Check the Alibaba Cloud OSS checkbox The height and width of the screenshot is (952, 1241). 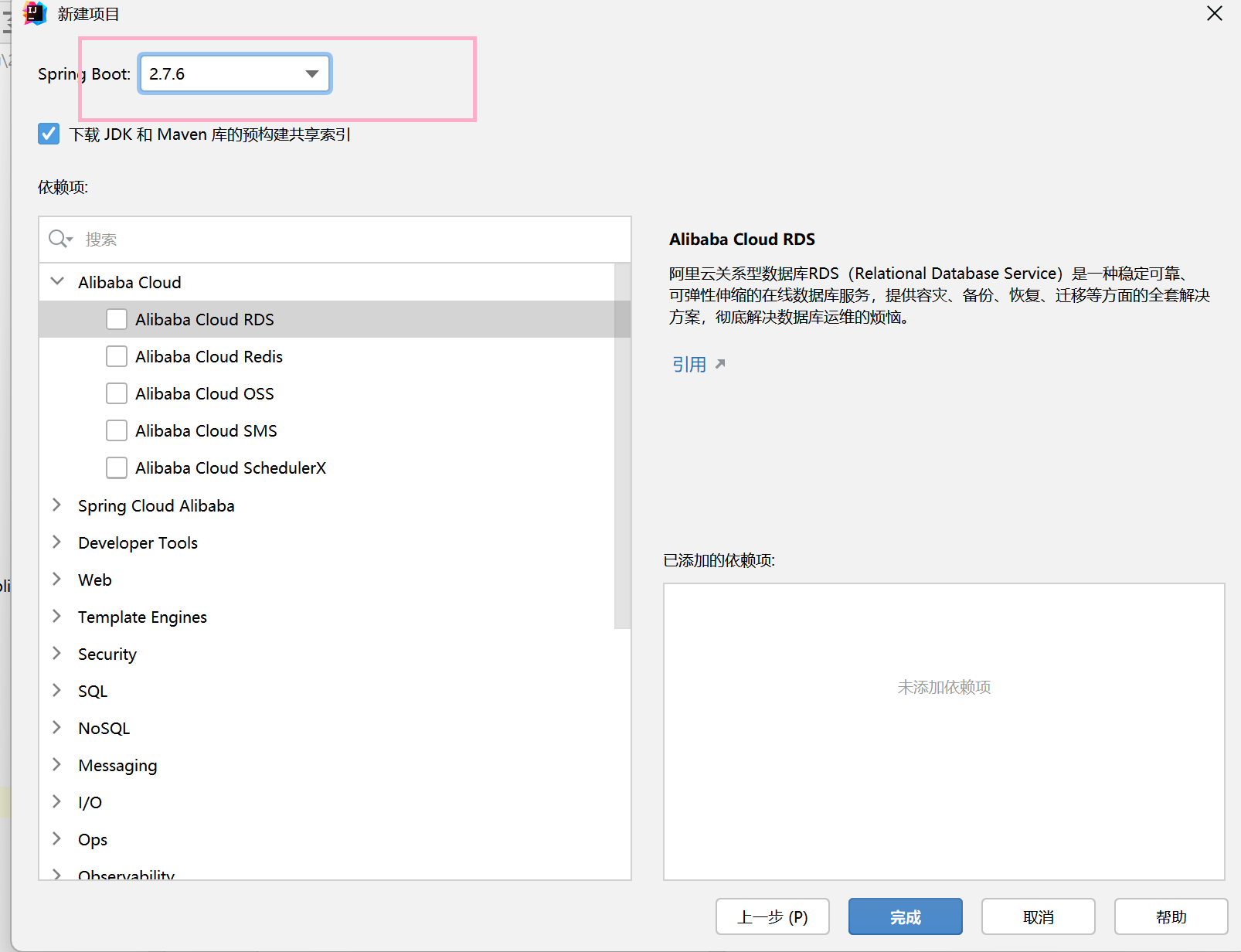pos(117,393)
